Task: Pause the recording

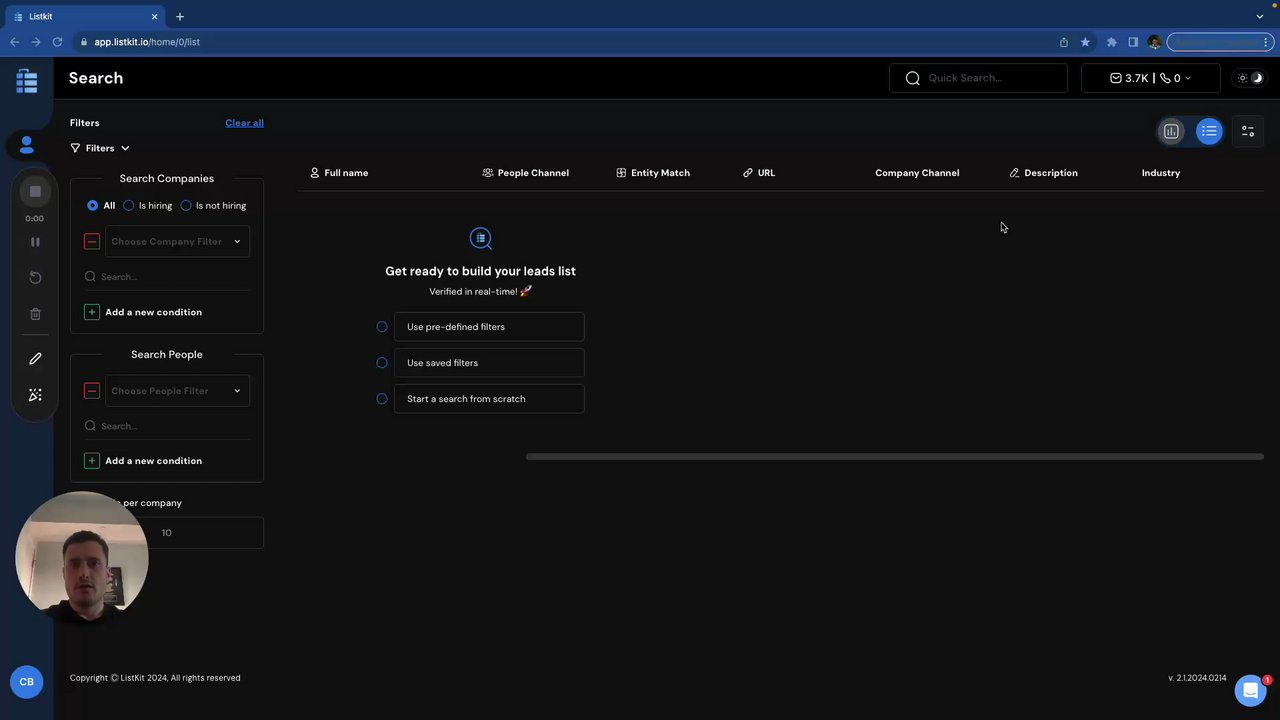Action: click(x=35, y=242)
